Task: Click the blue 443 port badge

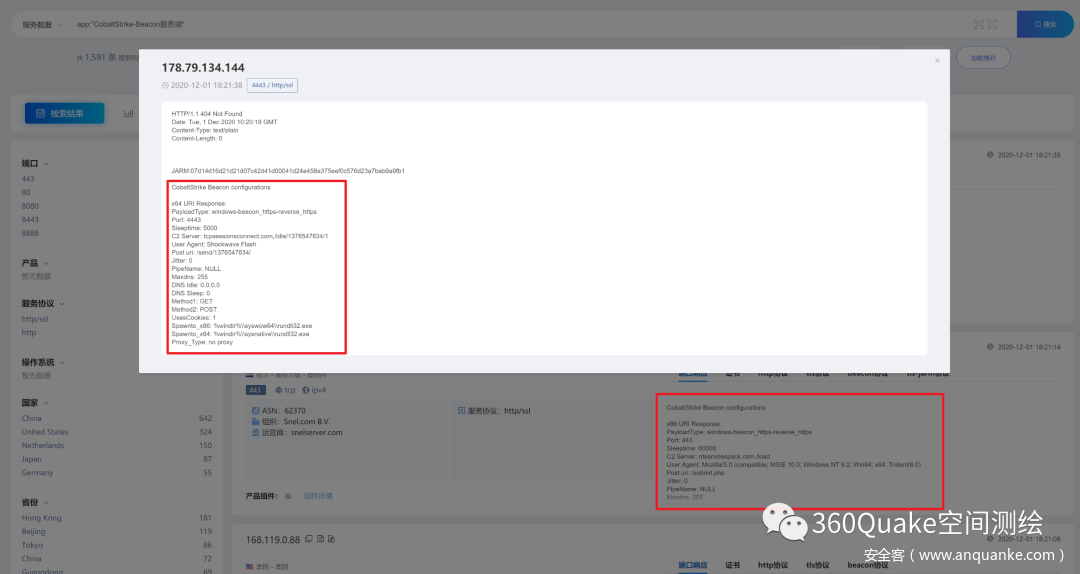Action: 255,390
